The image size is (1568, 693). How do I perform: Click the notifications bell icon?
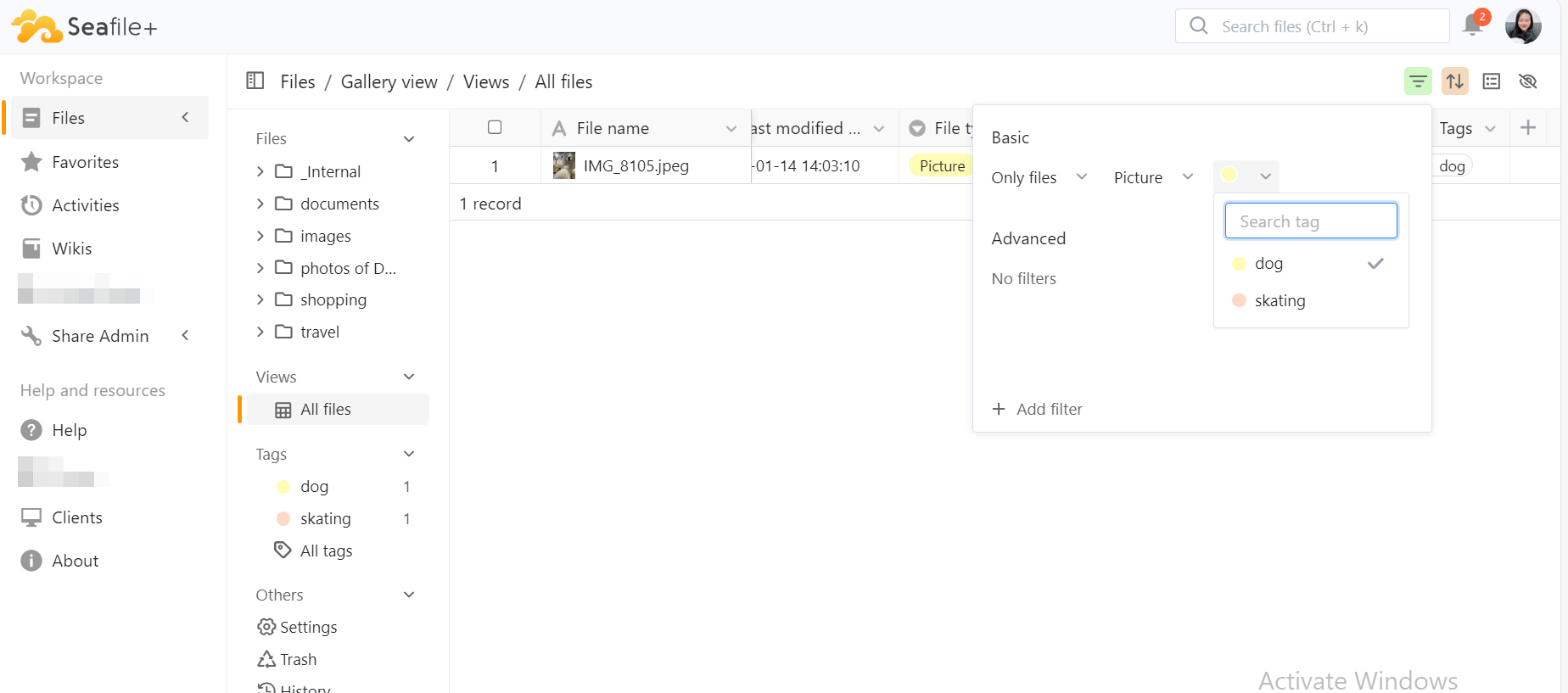(1473, 25)
